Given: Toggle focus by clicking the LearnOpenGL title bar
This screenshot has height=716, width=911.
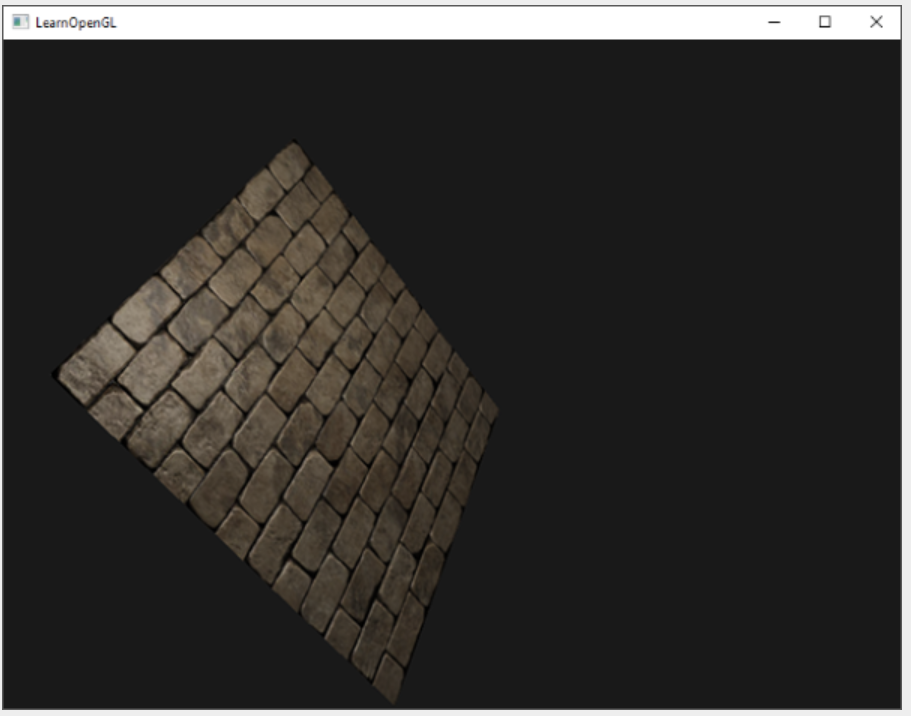Looking at the screenshot, I should [400, 20].
